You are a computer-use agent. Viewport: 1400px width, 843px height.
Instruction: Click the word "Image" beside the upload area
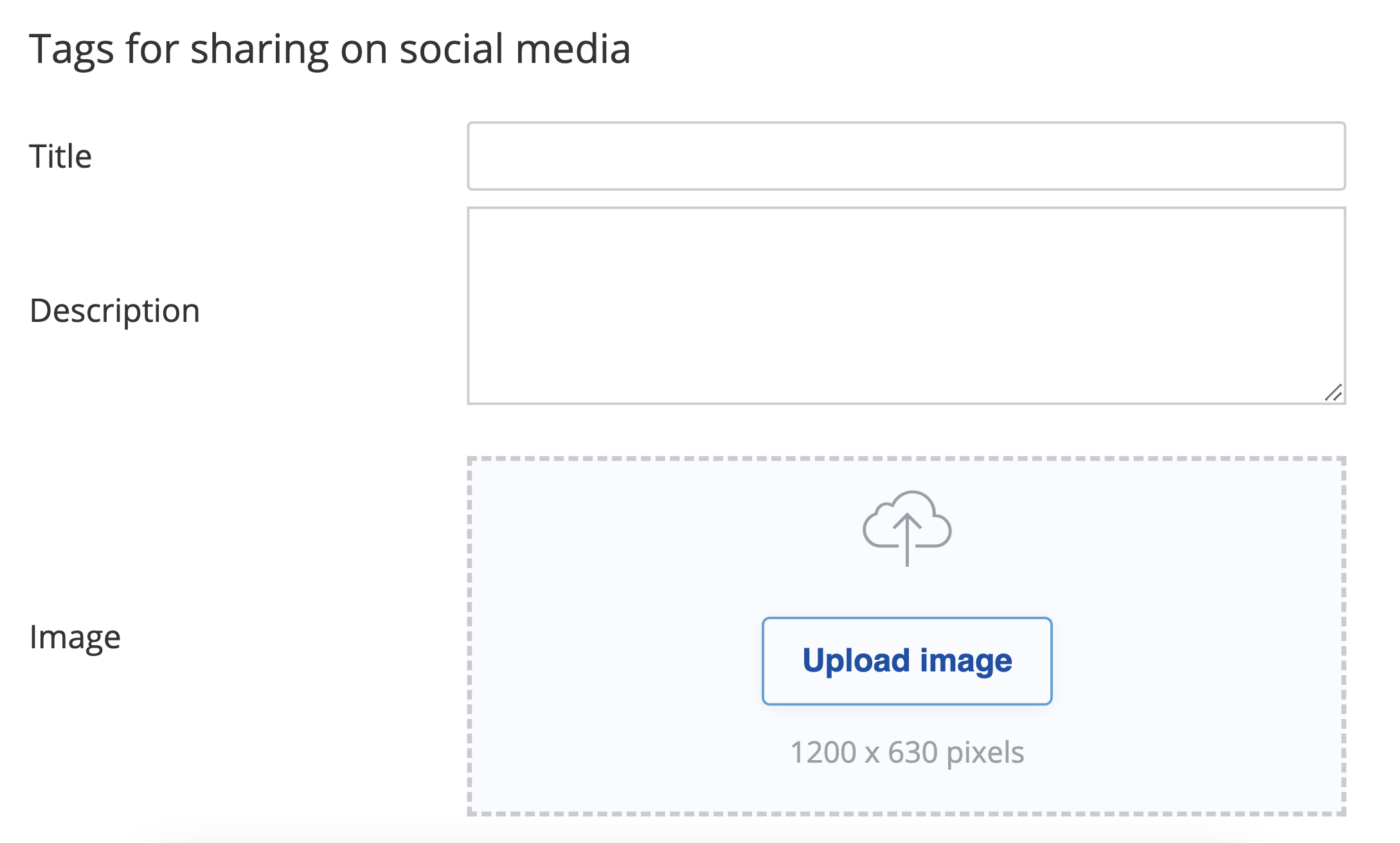pos(75,637)
